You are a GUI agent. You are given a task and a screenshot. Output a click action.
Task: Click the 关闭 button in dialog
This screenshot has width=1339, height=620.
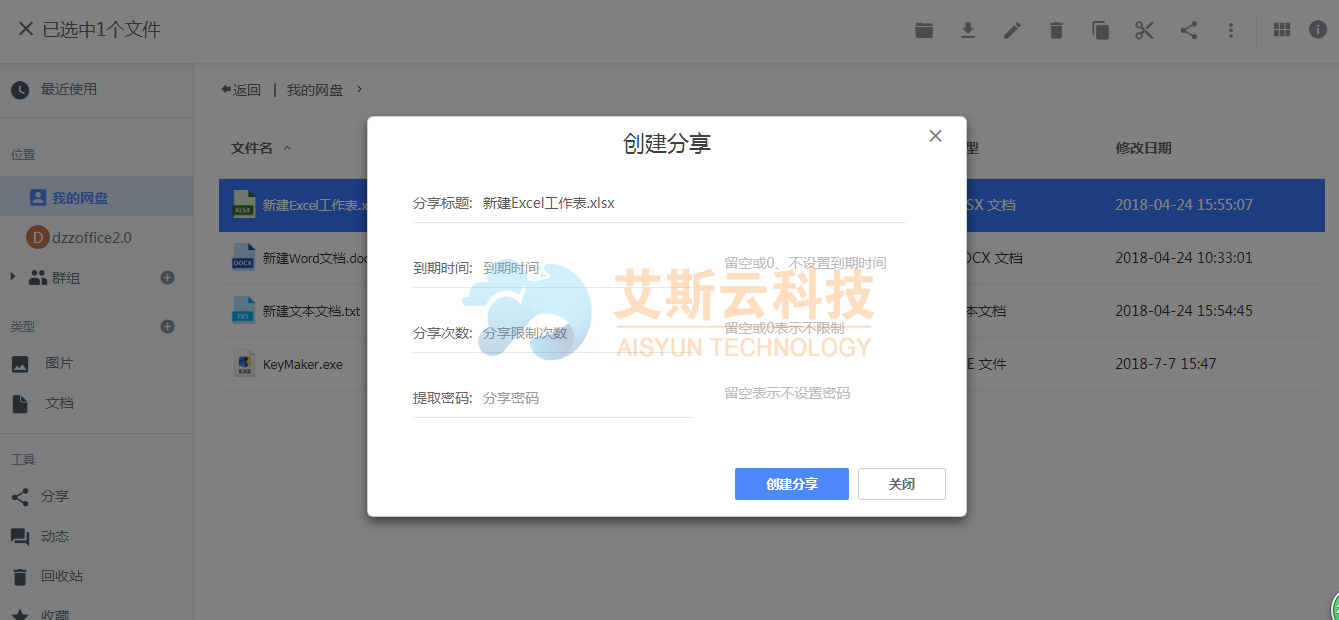point(901,484)
